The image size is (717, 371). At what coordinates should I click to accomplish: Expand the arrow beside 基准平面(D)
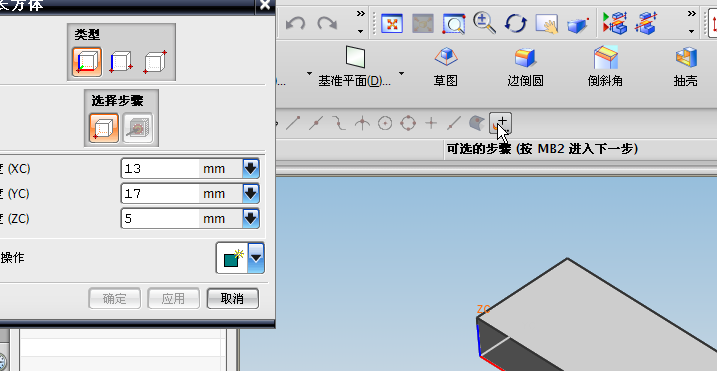click(401, 73)
